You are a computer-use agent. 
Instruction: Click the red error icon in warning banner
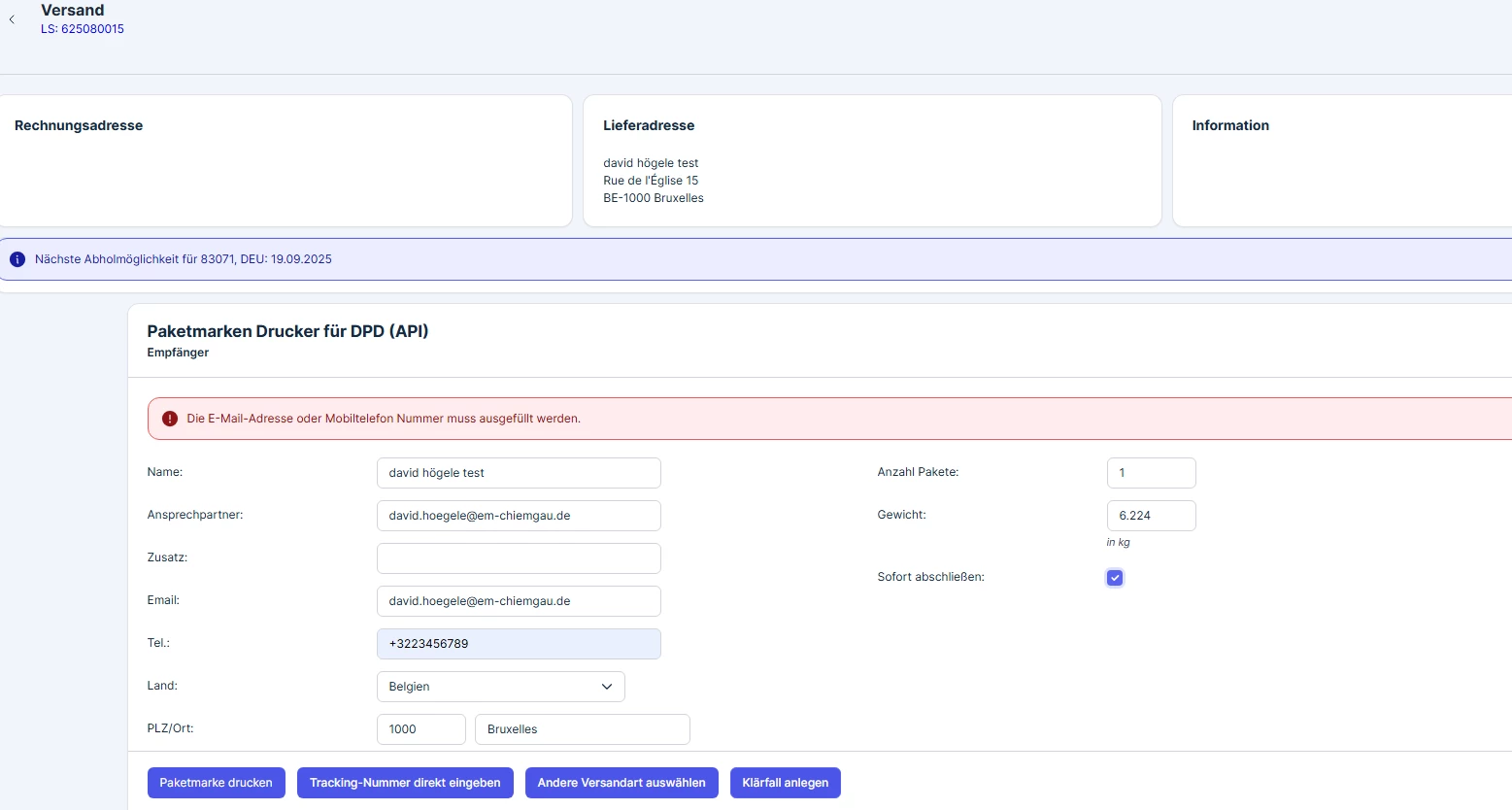(x=170, y=419)
